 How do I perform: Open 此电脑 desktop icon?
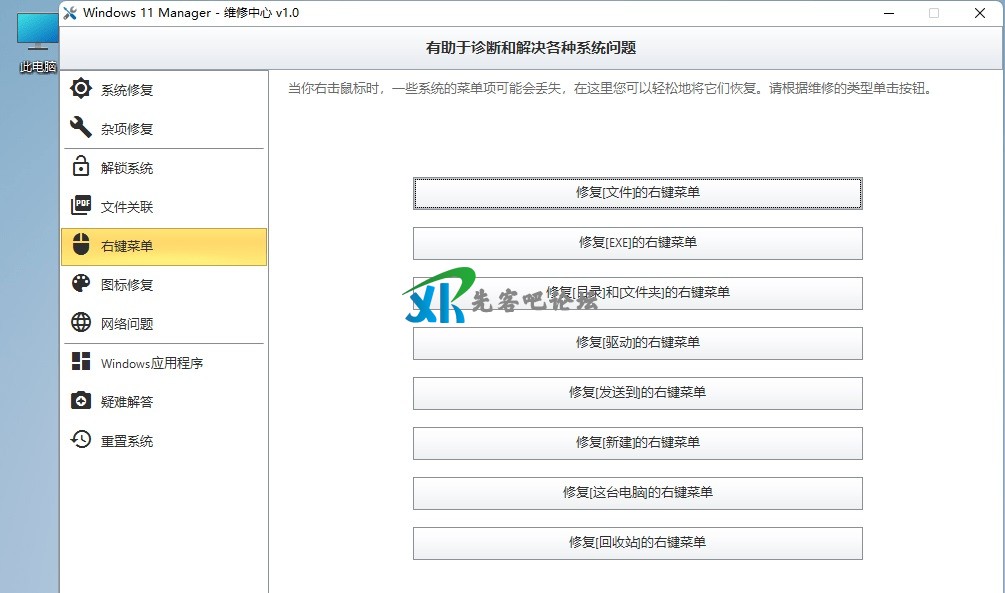(x=37, y=36)
